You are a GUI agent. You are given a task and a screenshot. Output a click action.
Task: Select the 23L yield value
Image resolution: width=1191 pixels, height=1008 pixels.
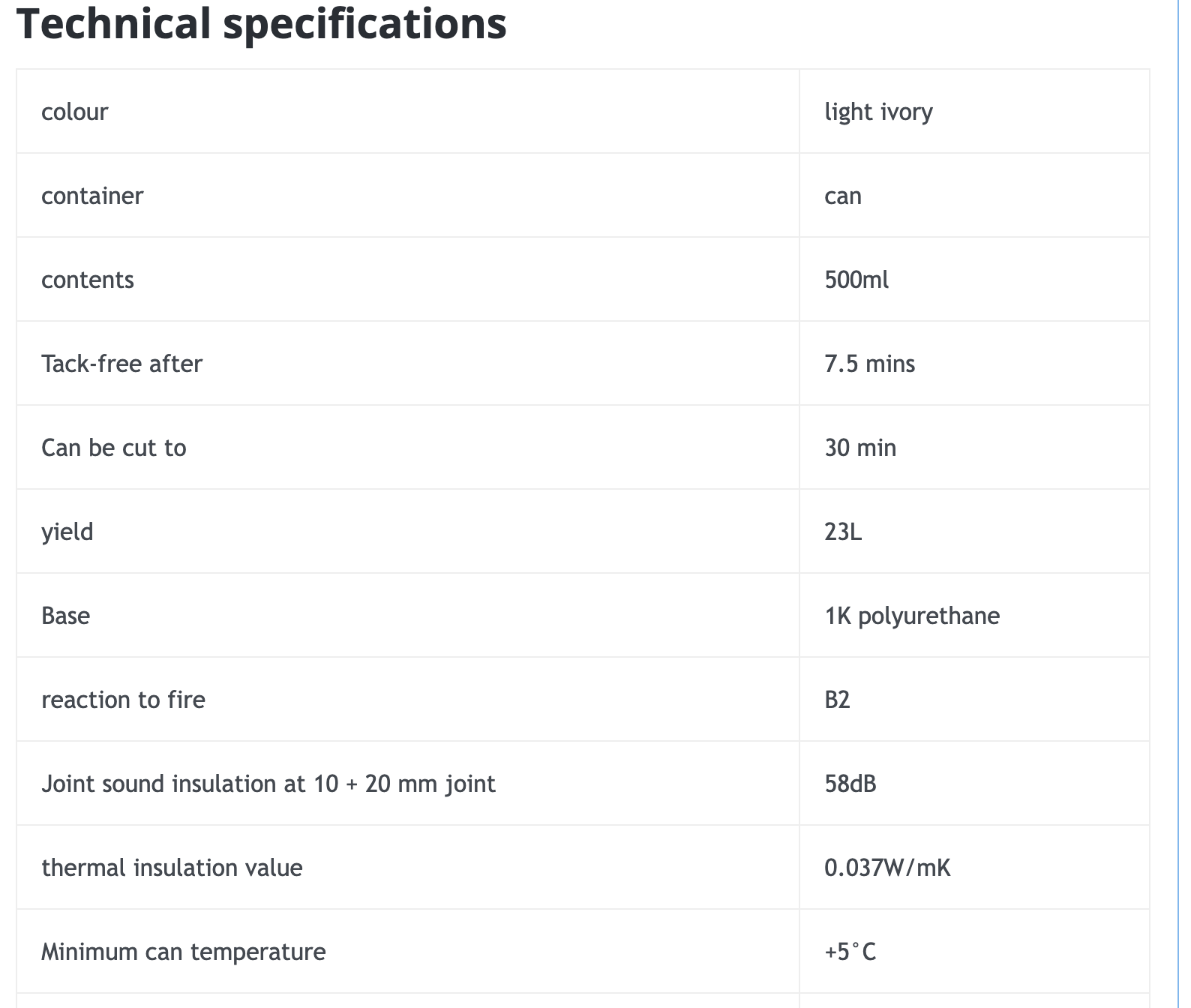tap(843, 532)
